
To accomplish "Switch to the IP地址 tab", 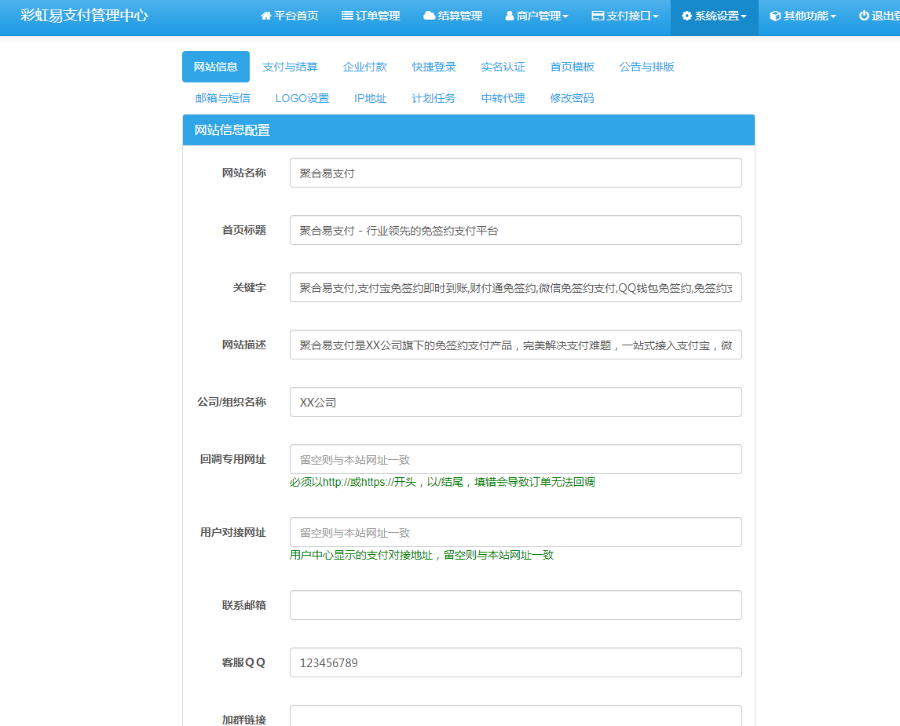I will (x=370, y=98).
